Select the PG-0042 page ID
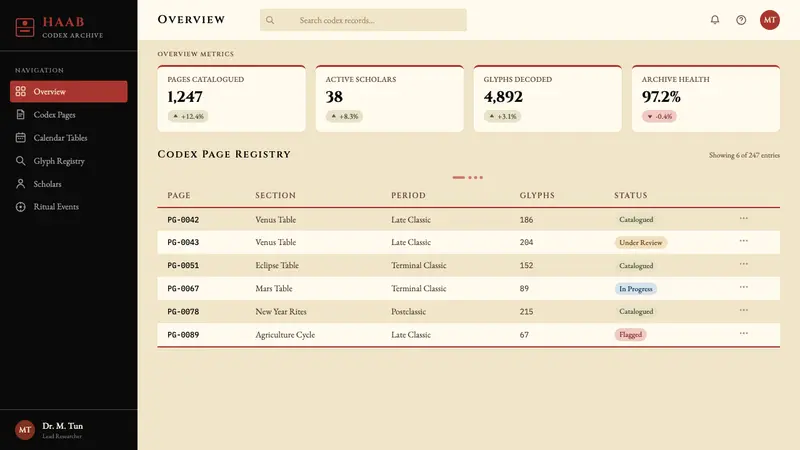 point(183,220)
